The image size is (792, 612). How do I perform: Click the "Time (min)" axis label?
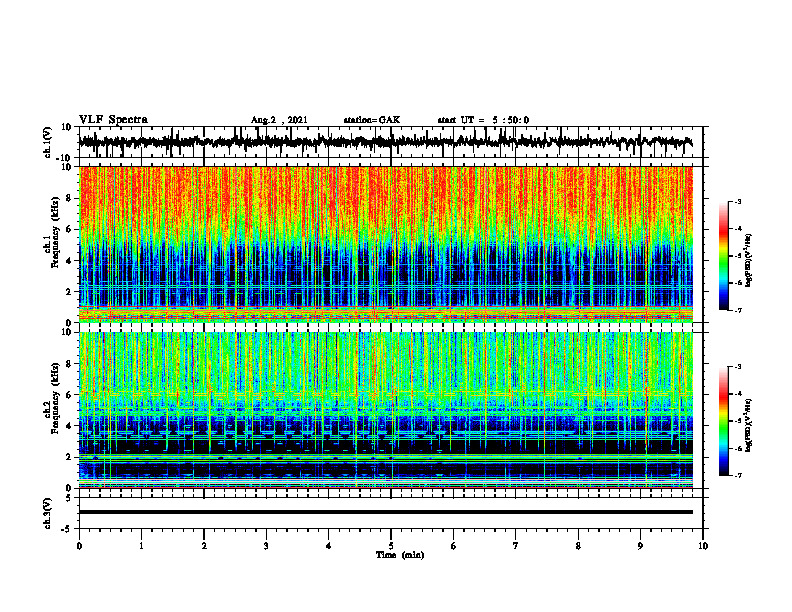(400, 555)
